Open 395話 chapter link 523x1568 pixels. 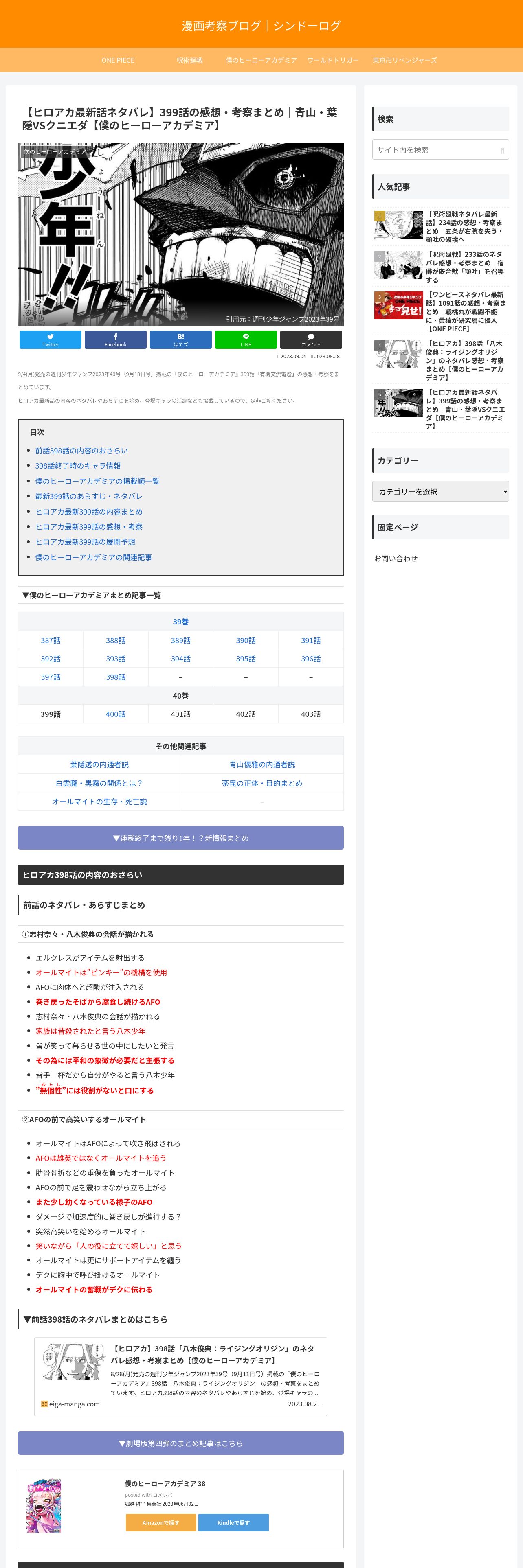[x=246, y=659]
